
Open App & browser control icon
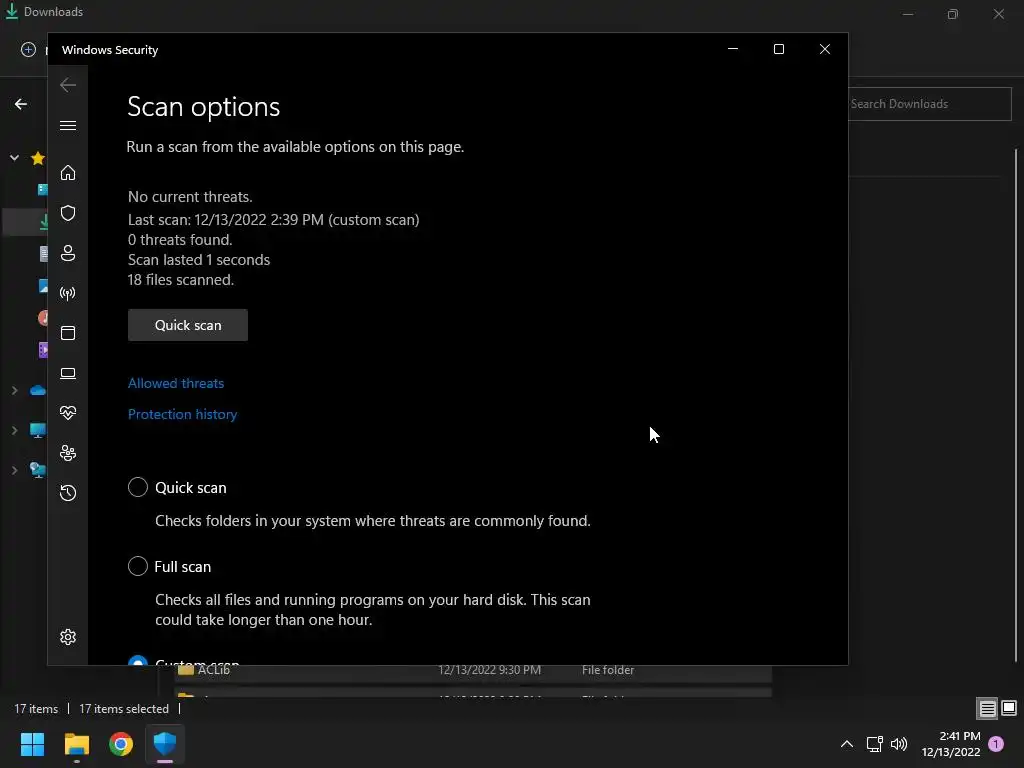(x=68, y=333)
